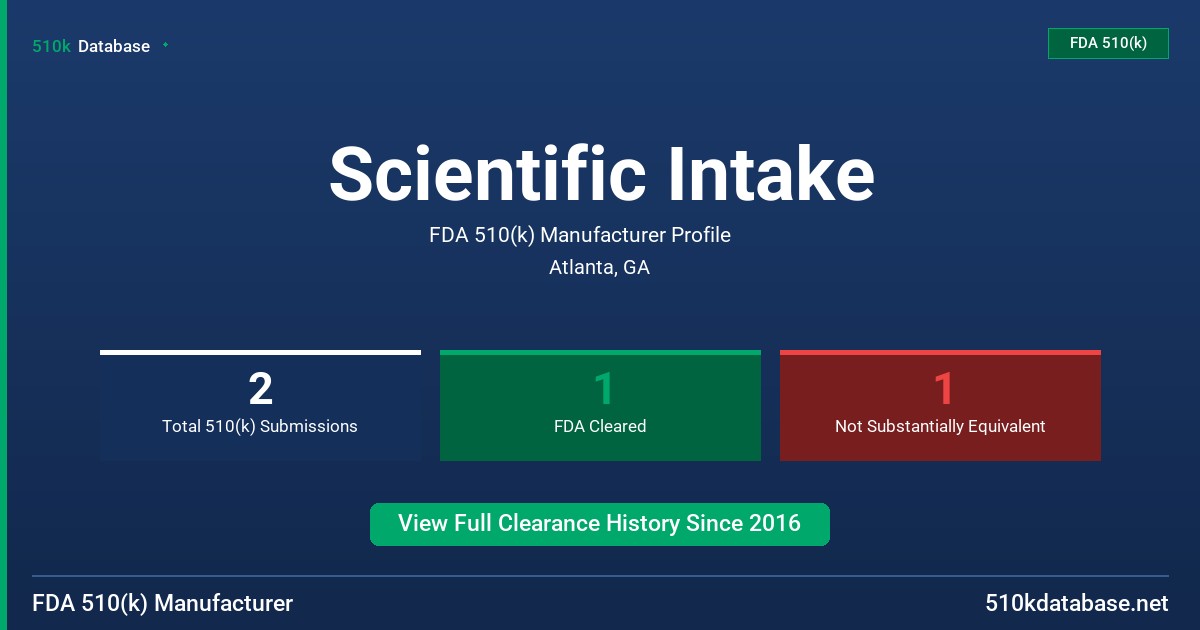Select the Not Substantially Equivalent card
The height and width of the screenshot is (630, 1200).
[940, 406]
